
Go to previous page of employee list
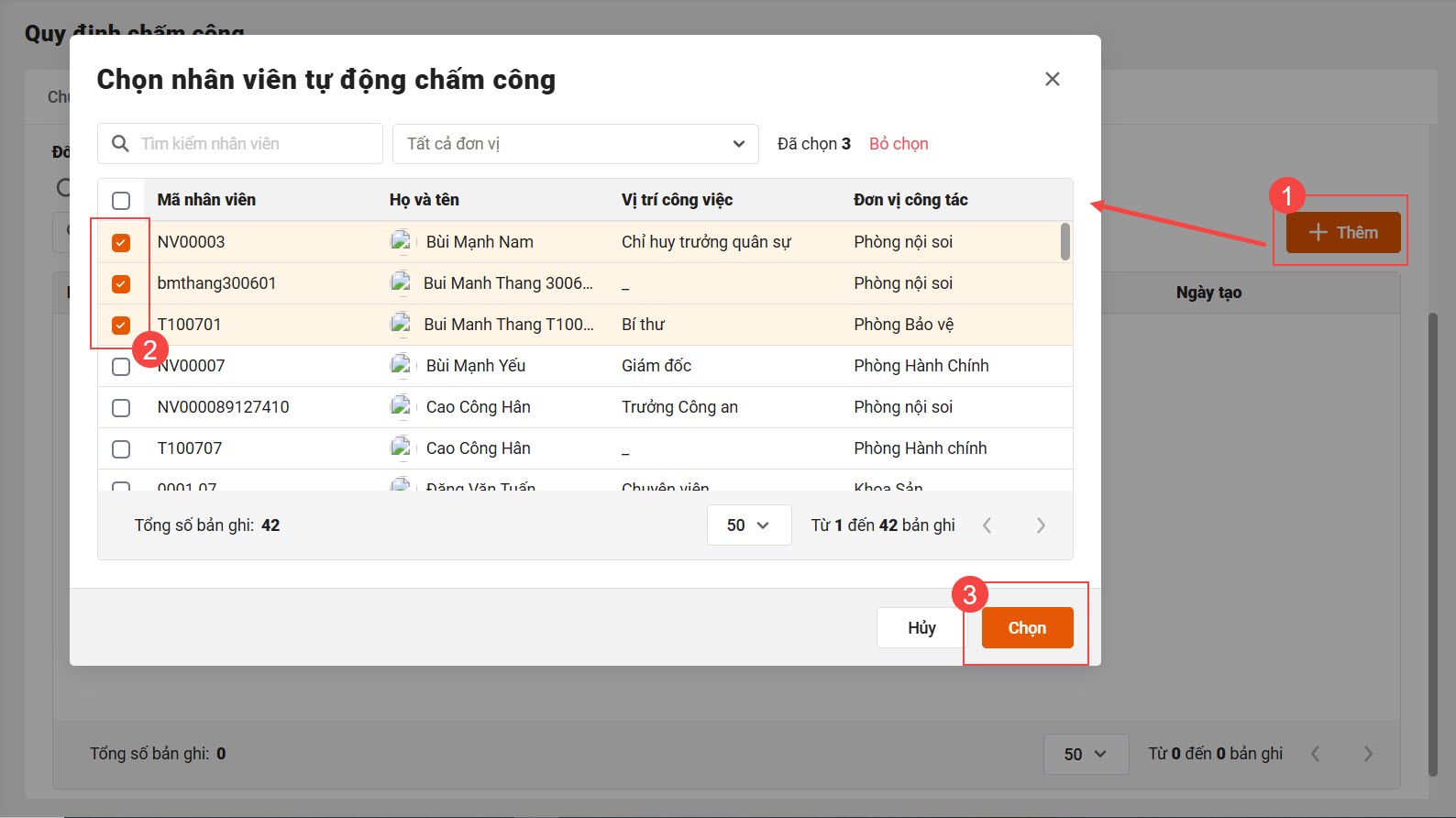pyautogui.click(x=987, y=525)
